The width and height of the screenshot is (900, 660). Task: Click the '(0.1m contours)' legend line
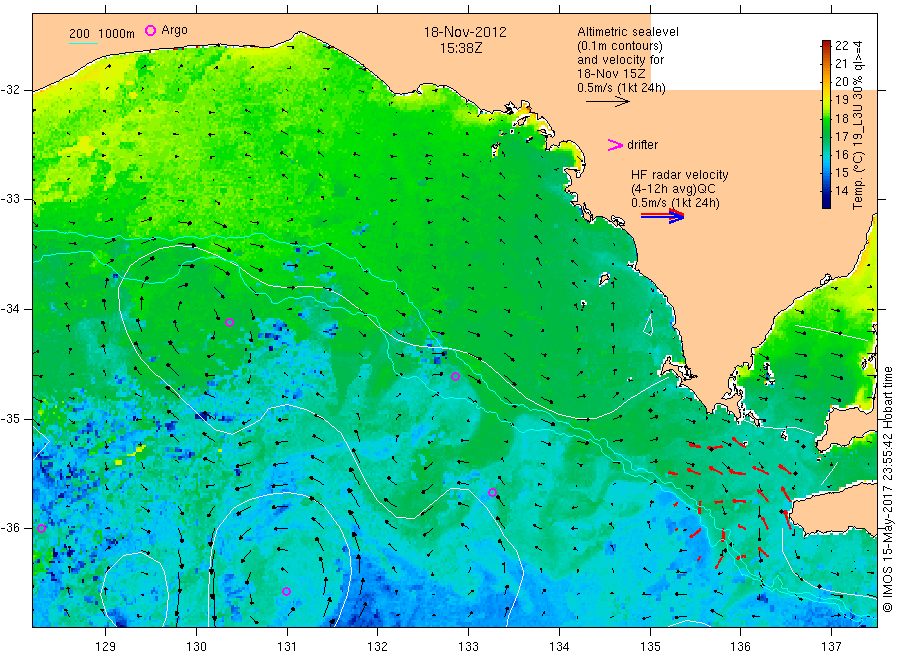(x=620, y=46)
